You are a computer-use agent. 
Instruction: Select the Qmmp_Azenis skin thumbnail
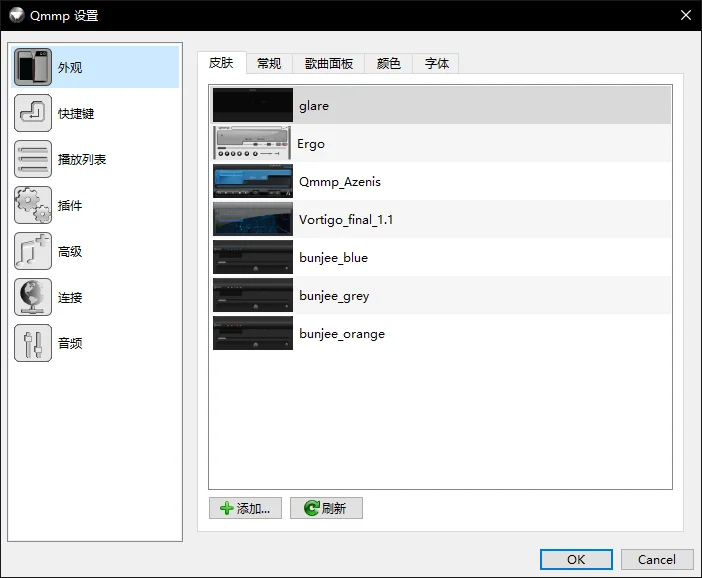253,181
